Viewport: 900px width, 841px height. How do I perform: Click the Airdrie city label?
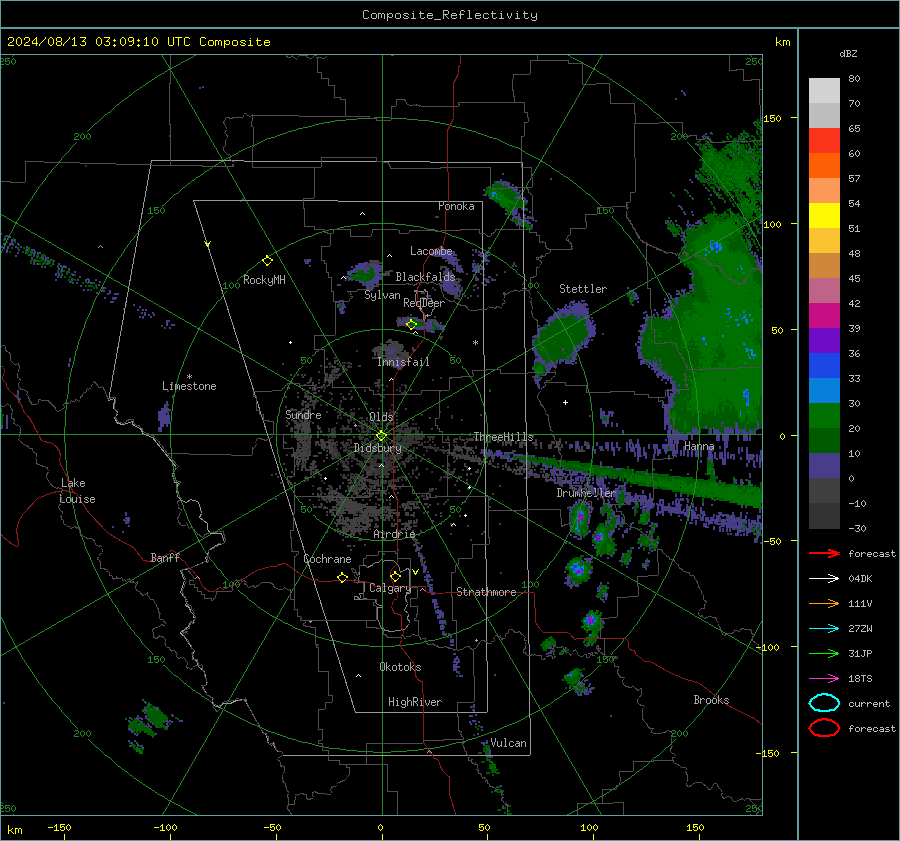click(394, 534)
